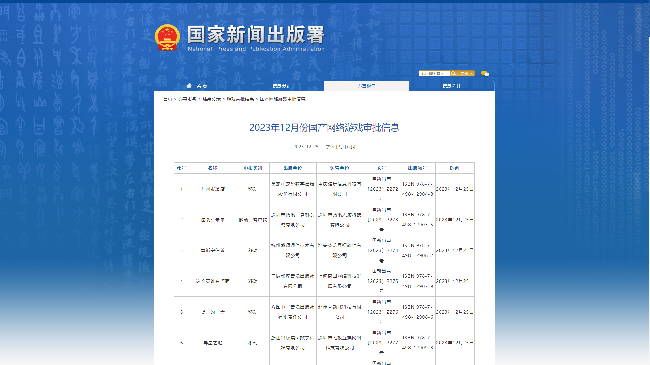Viewport: 650px width, 365px height.
Task: Click the gold button beside the search magnifier
Action: [x=466, y=73]
